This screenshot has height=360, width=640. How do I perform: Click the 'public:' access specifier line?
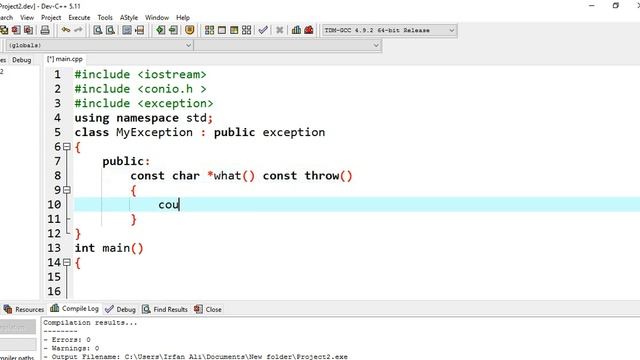(x=126, y=161)
